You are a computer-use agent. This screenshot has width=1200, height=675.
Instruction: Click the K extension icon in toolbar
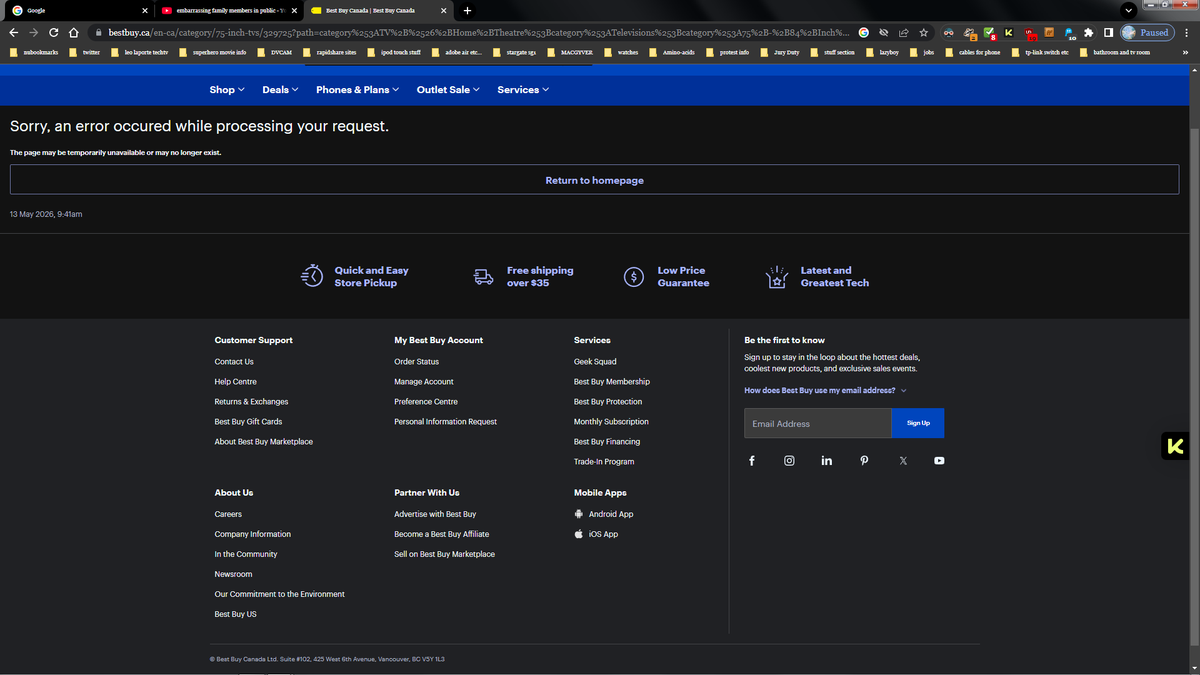1009,32
